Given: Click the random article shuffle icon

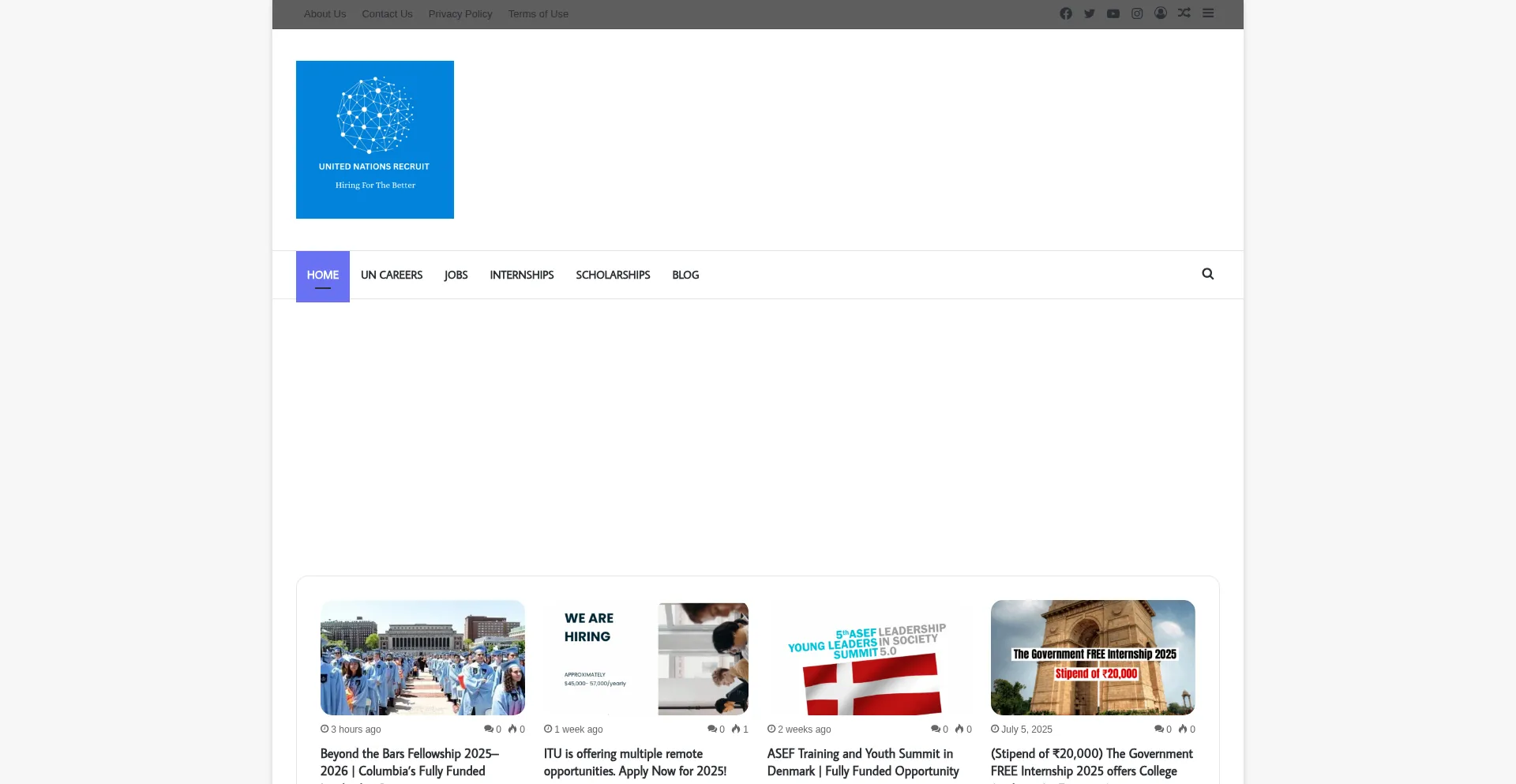Looking at the screenshot, I should click(x=1184, y=13).
